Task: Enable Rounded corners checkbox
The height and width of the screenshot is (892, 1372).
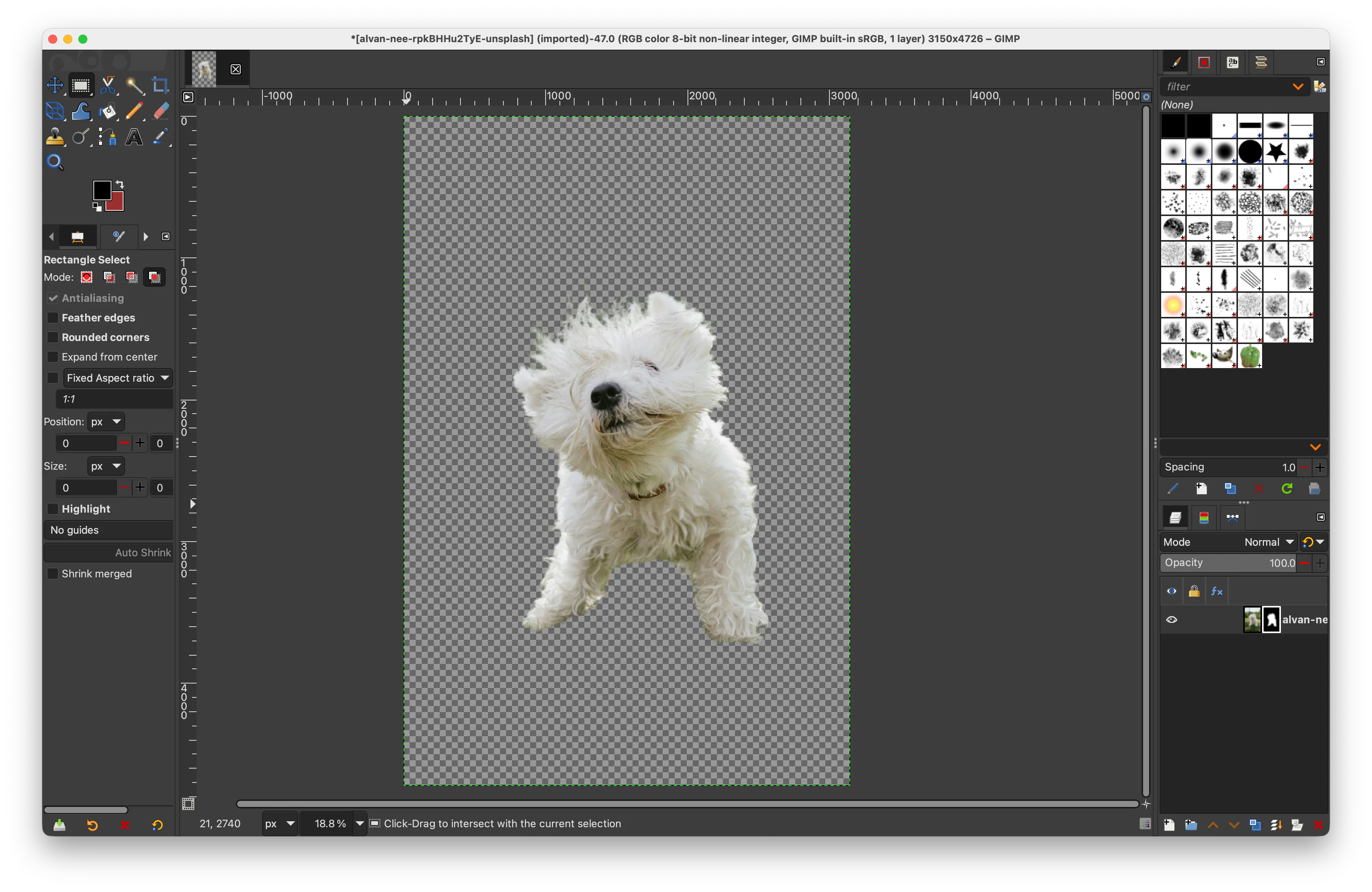Action: [x=53, y=337]
